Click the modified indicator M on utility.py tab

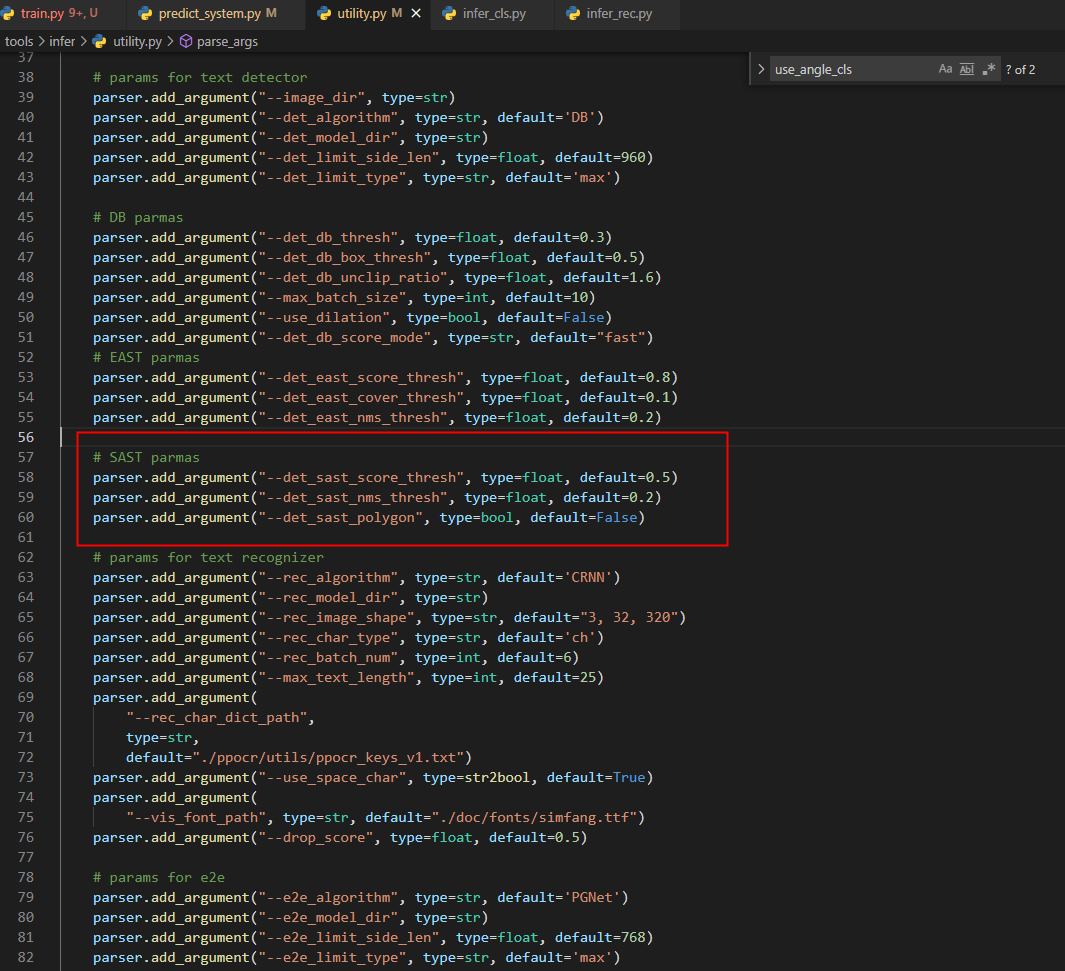399,14
